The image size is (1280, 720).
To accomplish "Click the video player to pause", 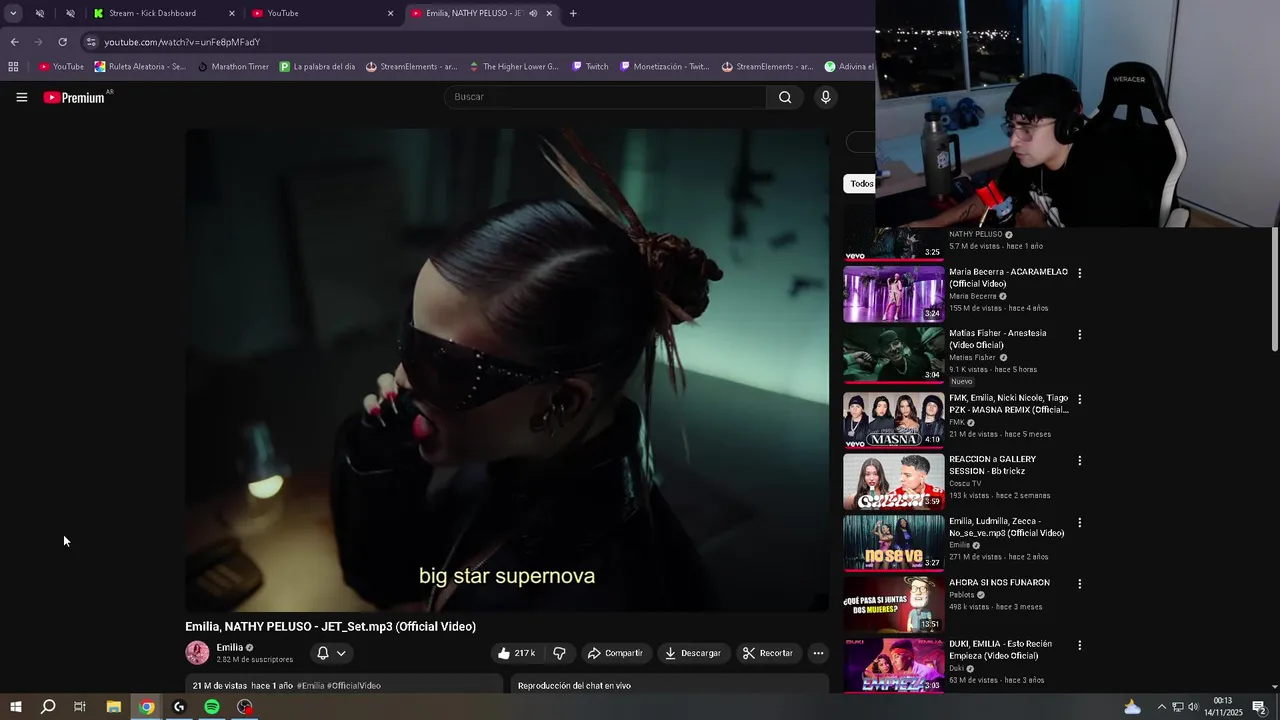I will coord(507,370).
